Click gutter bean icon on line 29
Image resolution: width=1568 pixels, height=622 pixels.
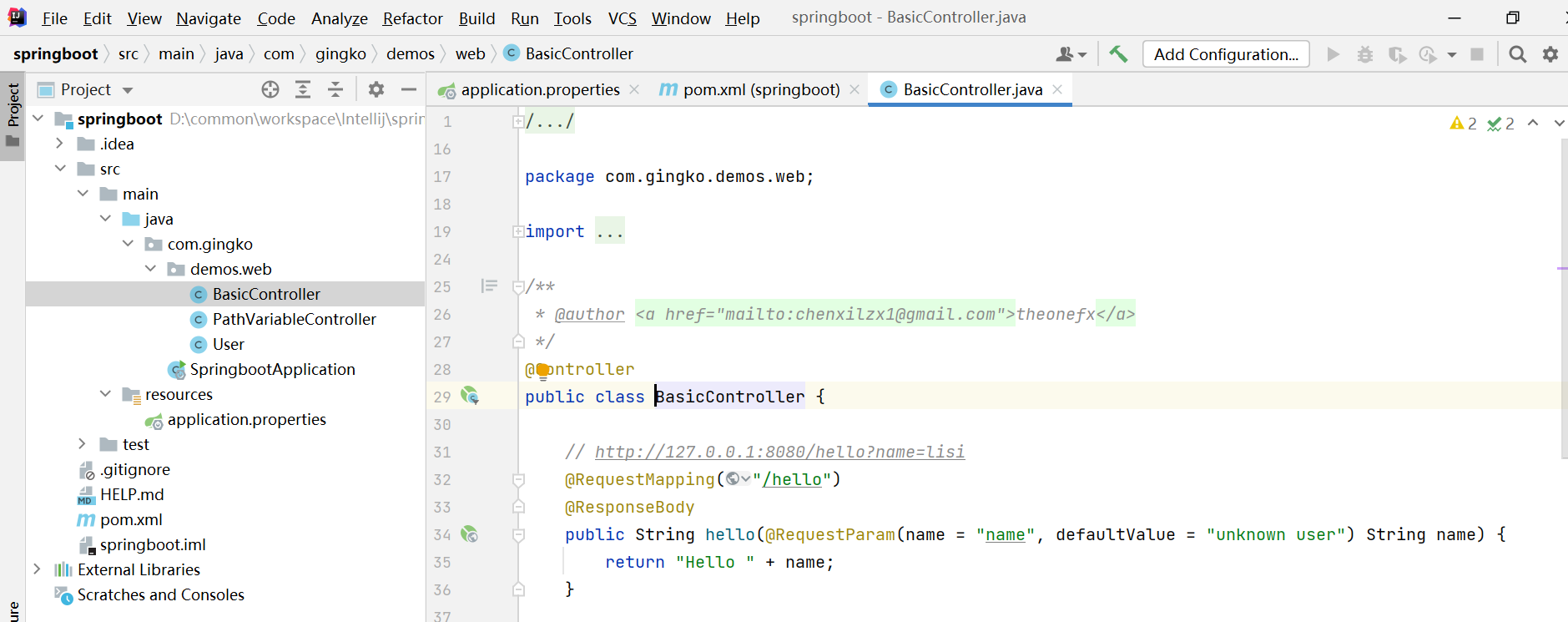click(470, 396)
